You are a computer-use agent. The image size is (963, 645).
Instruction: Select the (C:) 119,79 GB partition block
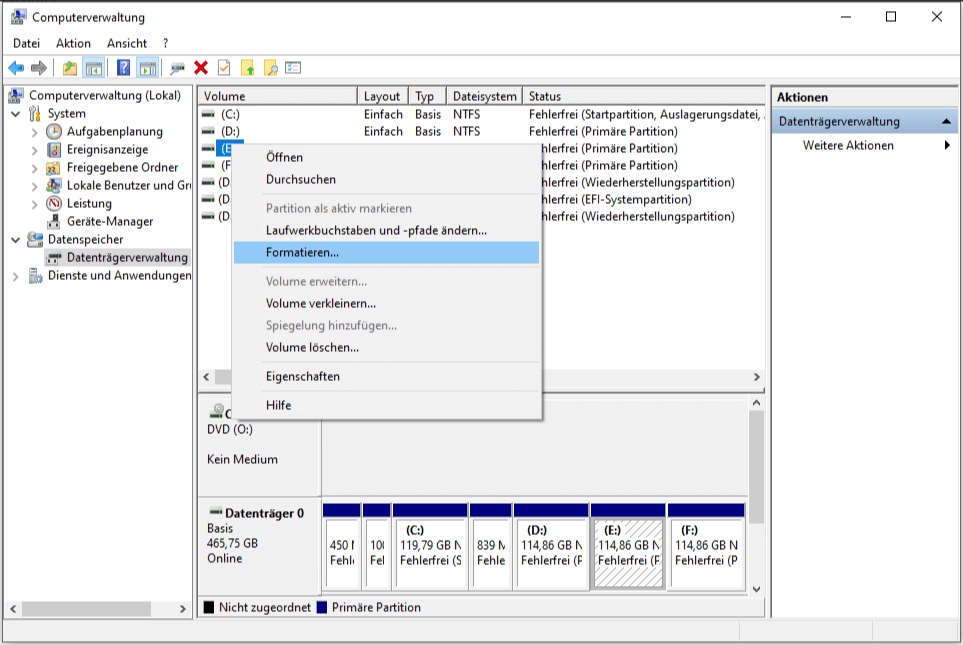click(431, 547)
